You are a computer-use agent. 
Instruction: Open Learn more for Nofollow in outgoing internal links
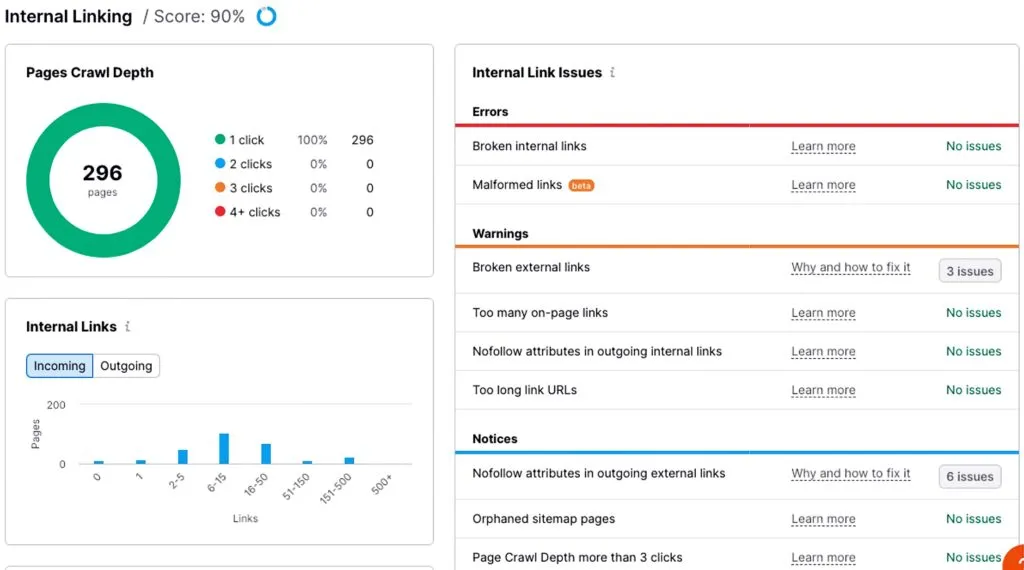point(824,351)
